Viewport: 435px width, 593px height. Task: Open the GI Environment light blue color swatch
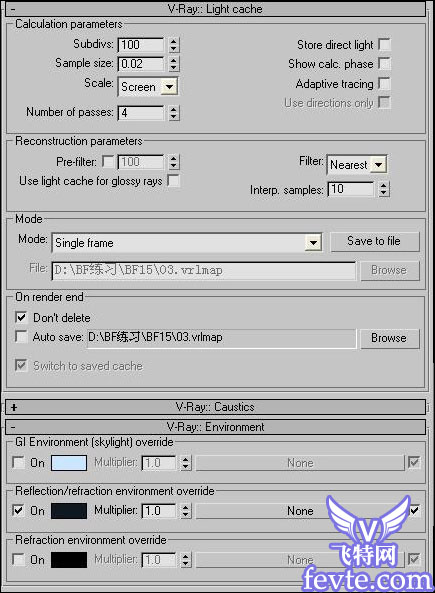point(69,463)
